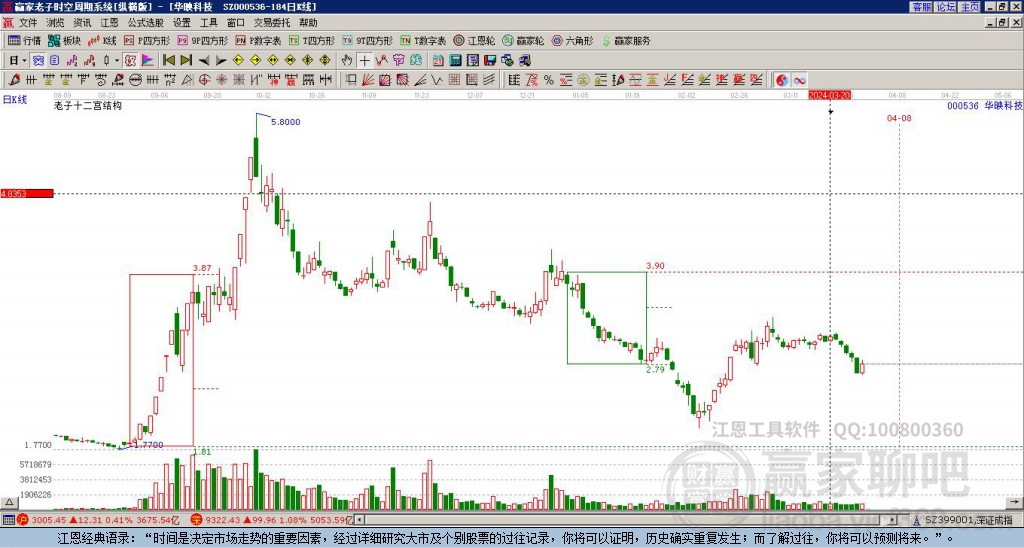Select the gold 金 circle tool

[x=583, y=80]
